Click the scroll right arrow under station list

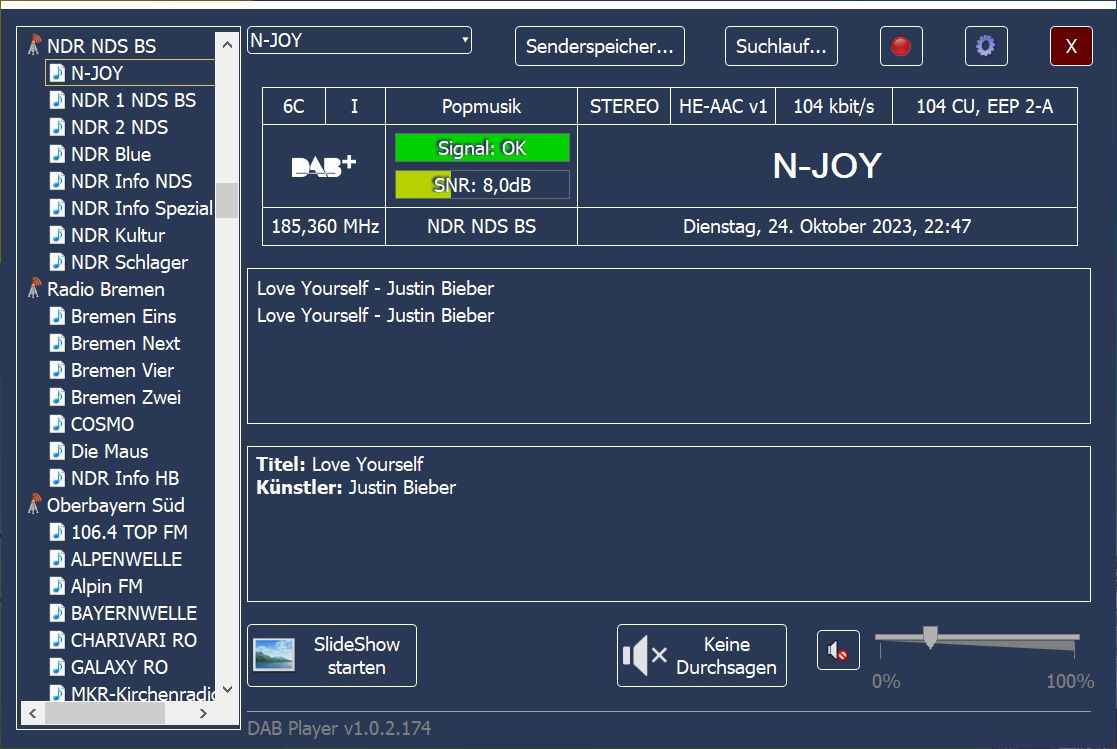click(204, 713)
